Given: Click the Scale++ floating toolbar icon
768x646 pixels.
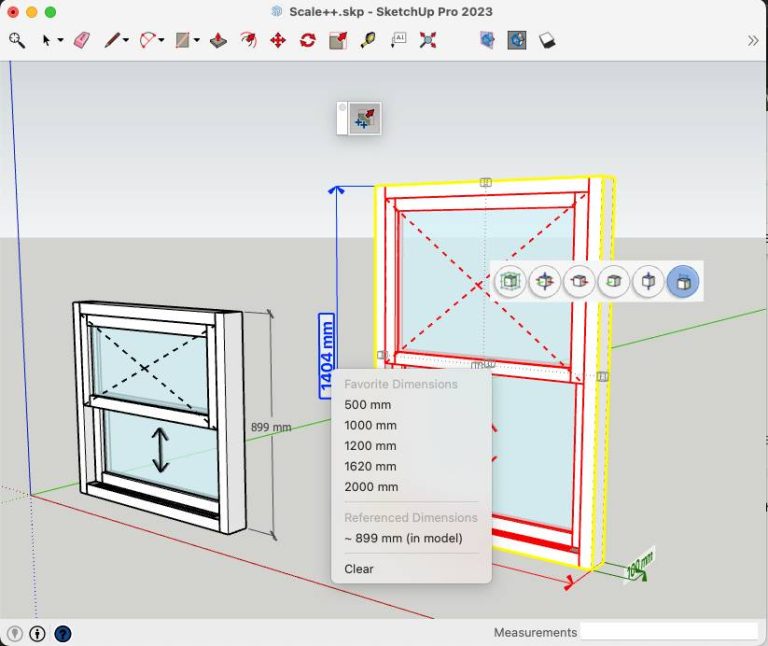Looking at the screenshot, I should [x=365, y=119].
